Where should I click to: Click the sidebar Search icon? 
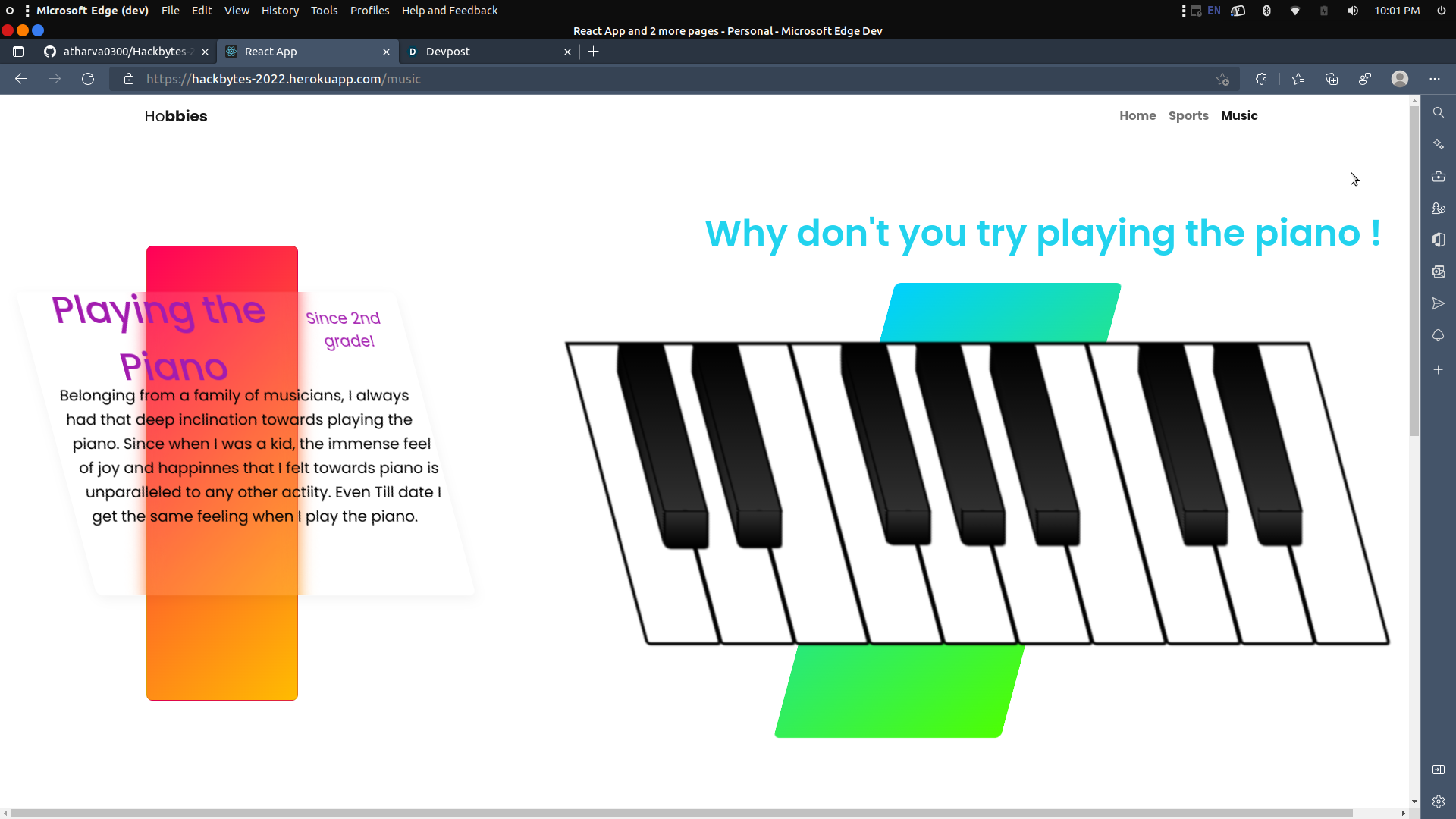(x=1439, y=112)
